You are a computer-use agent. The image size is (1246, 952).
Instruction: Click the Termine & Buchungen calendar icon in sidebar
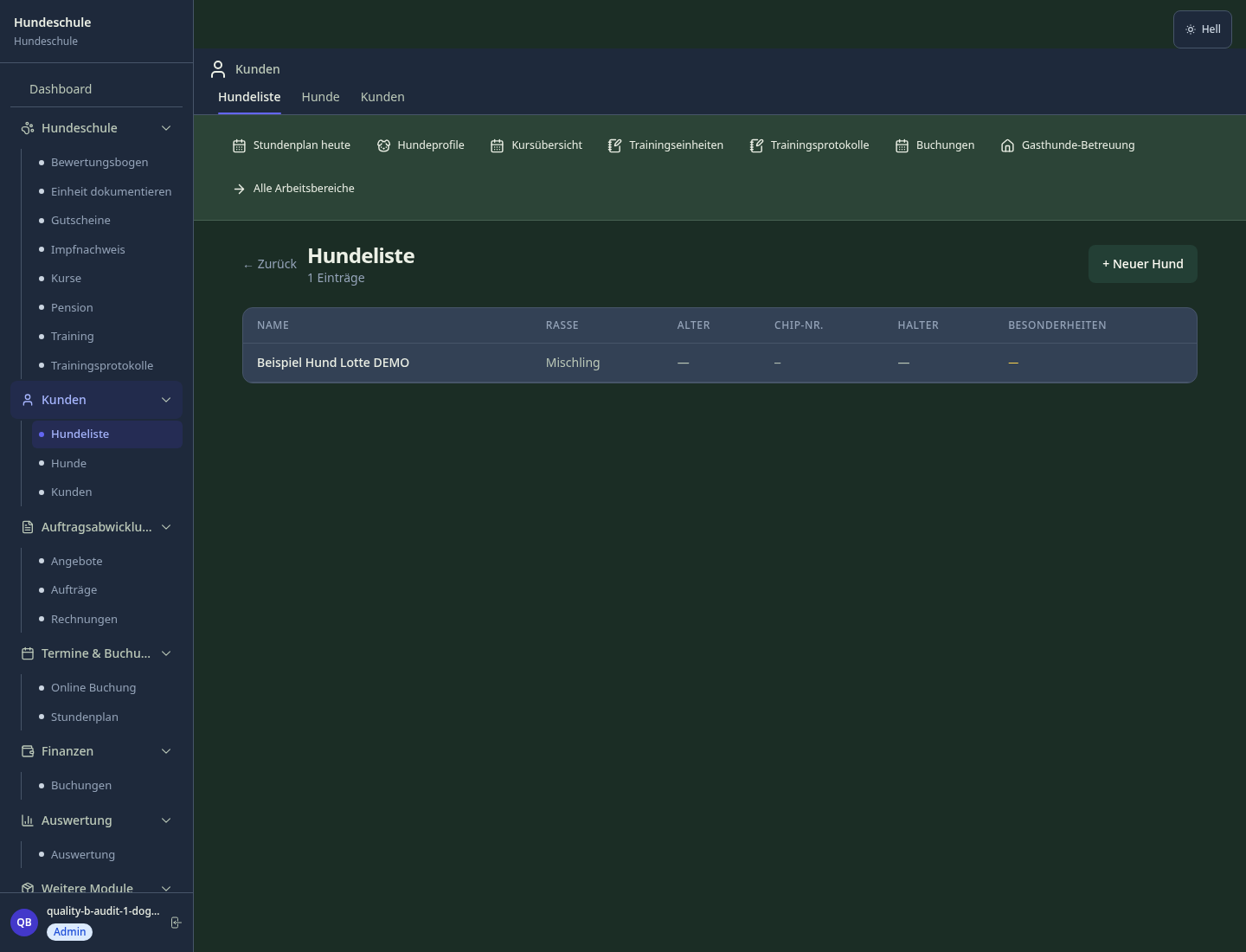pyautogui.click(x=28, y=653)
